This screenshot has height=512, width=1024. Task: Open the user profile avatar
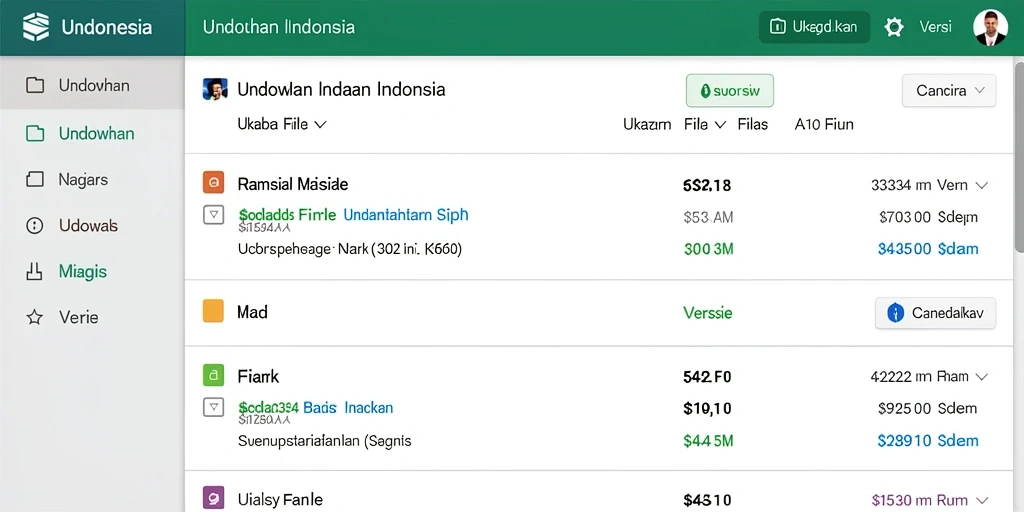click(x=990, y=27)
